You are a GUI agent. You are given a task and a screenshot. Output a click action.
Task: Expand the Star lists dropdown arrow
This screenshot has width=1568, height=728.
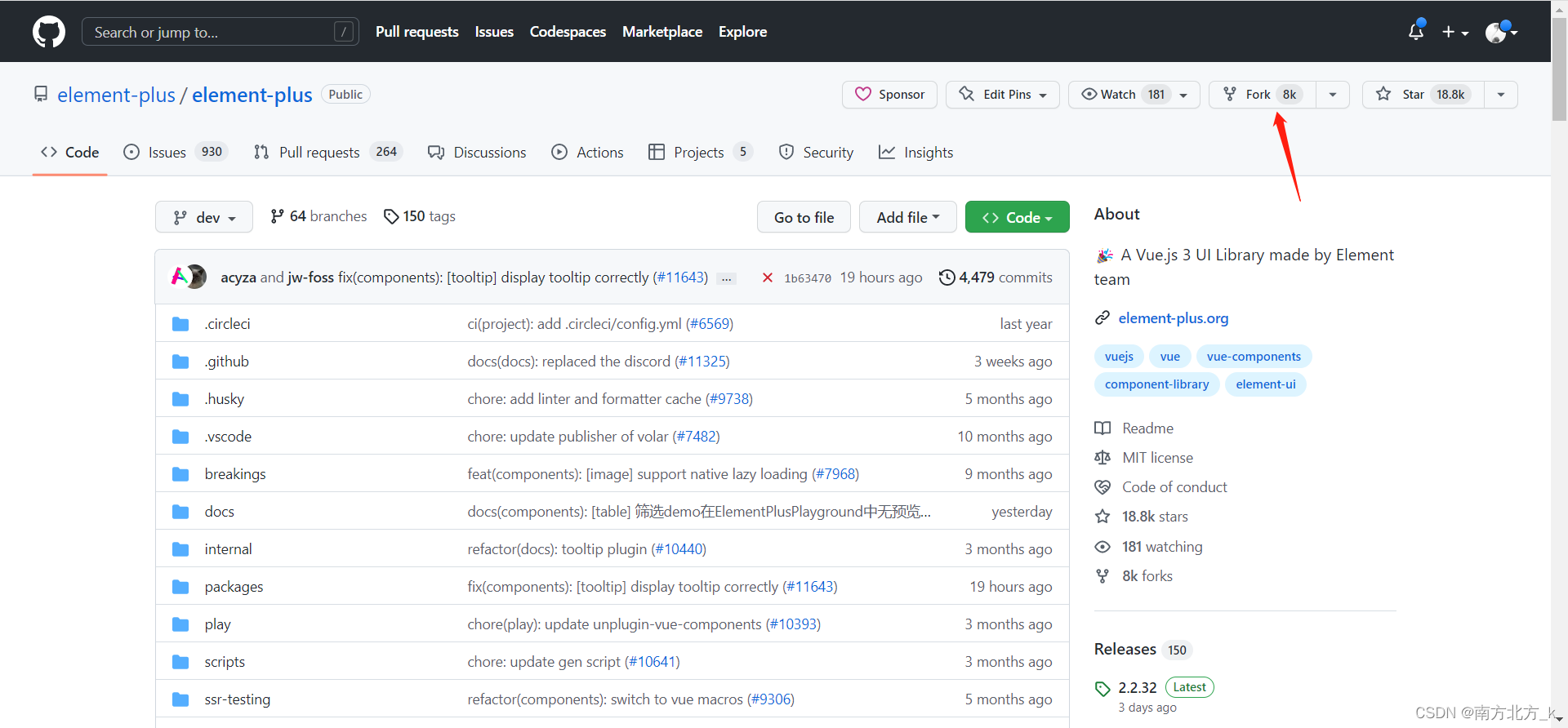[x=1501, y=95]
